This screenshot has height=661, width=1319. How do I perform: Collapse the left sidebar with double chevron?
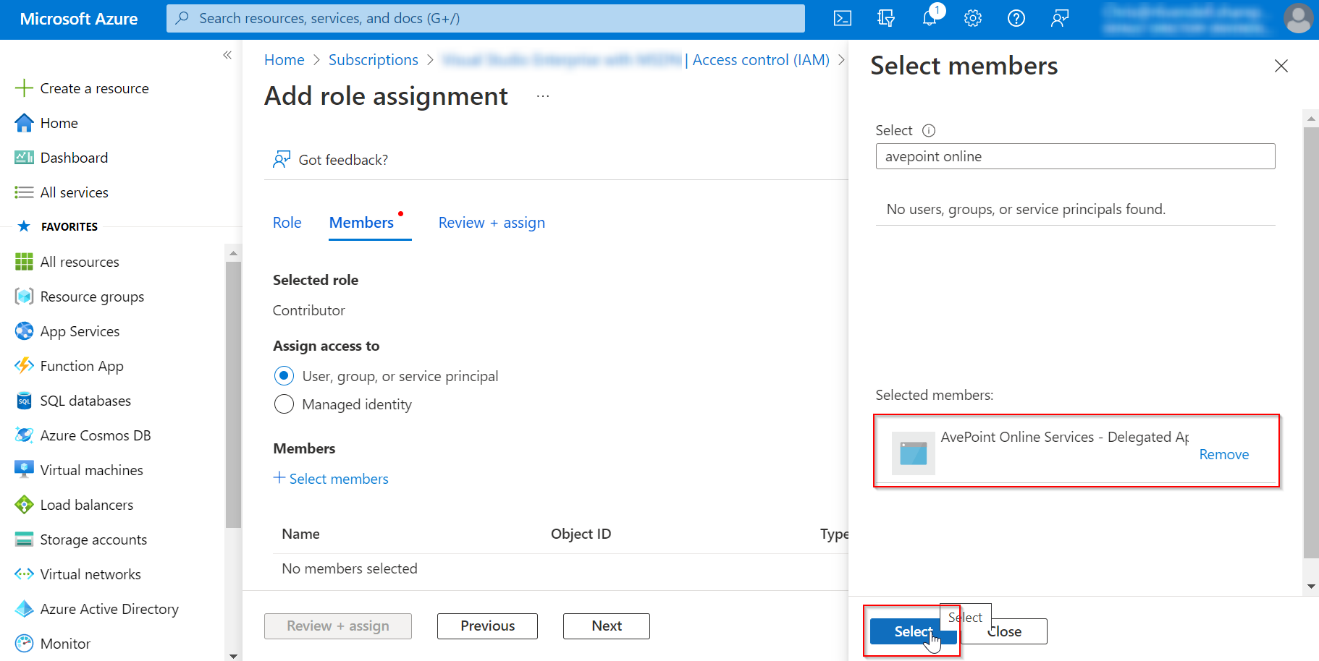227,55
